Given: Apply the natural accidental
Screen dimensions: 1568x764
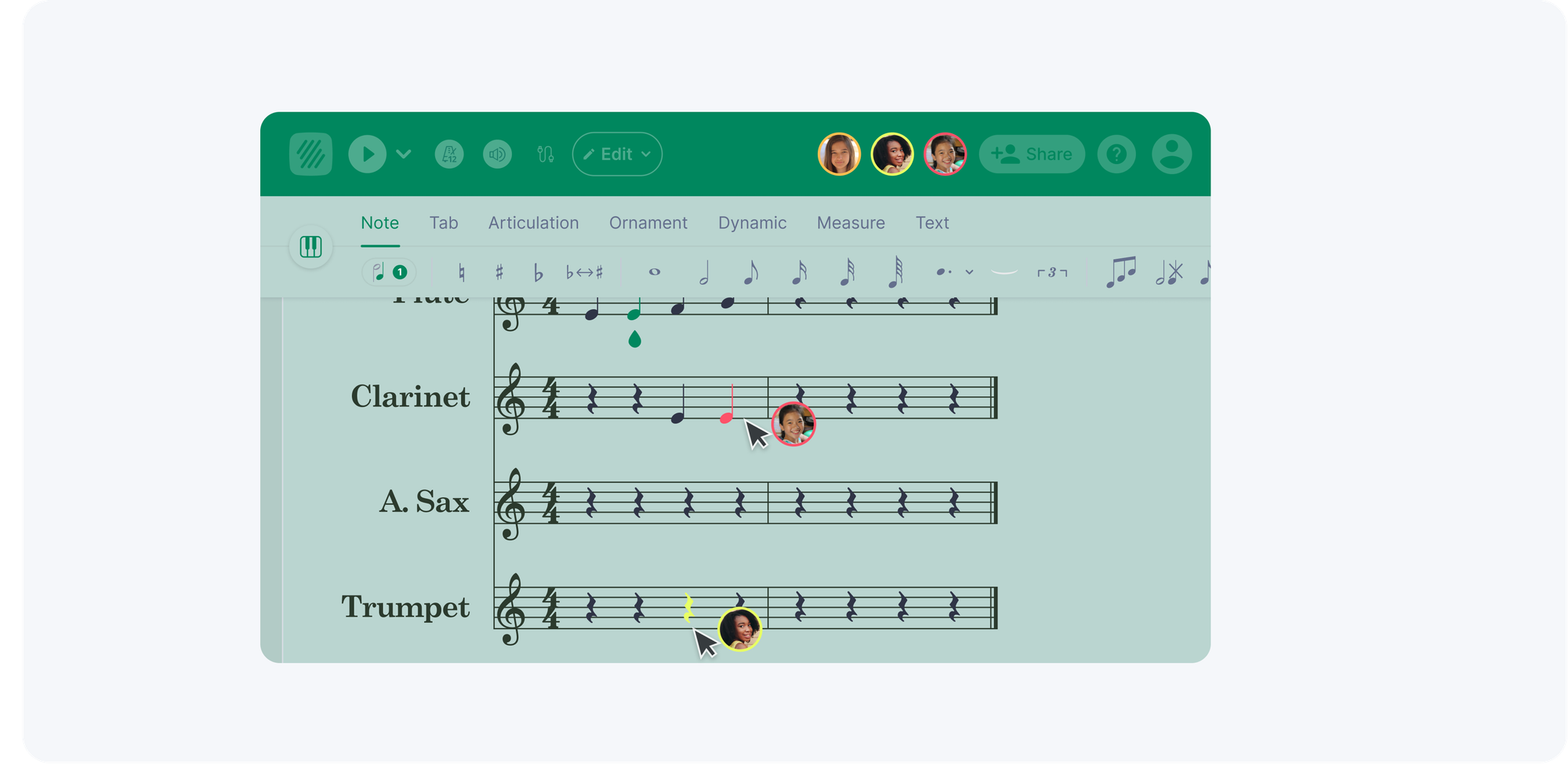Looking at the screenshot, I should point(461,272).
